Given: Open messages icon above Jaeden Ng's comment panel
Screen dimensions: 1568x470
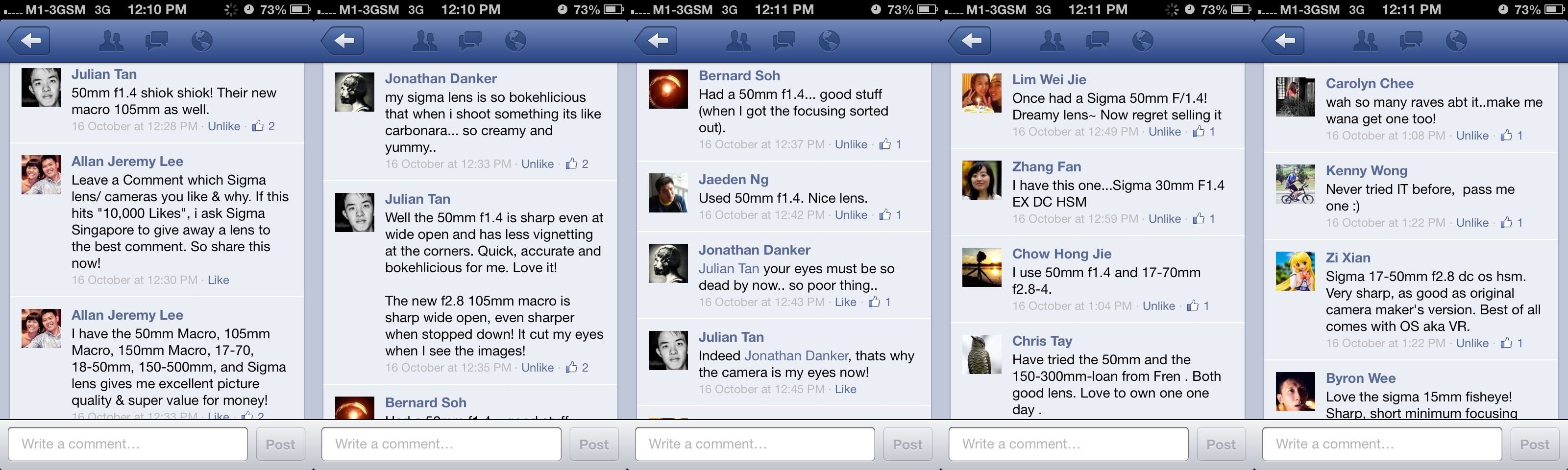Looking at the screenshot, I should pyautogui.click(x=784, y=41).
